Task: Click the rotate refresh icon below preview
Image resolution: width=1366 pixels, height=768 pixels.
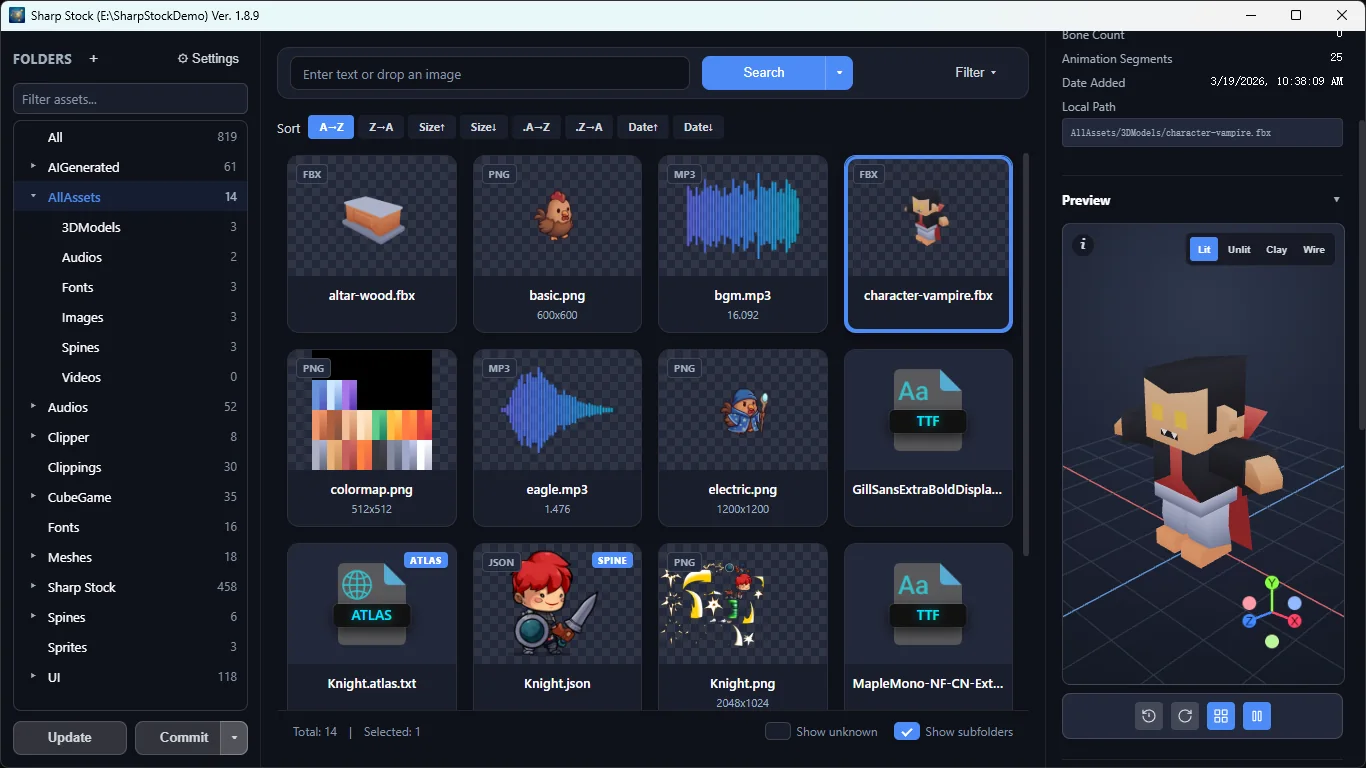Action: (x=1185, y=716)
